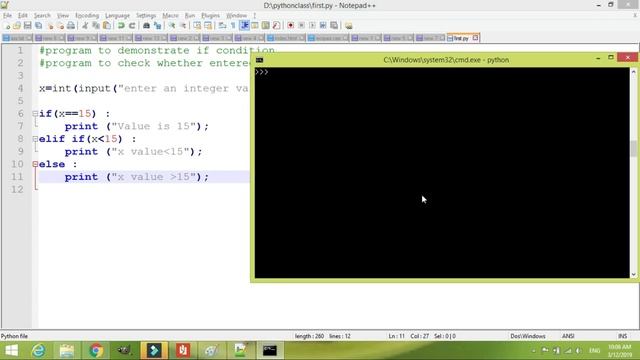The image size is (640, 360).
Task: Click the Print toolbar icon
Action: click(x=71, y=26)
